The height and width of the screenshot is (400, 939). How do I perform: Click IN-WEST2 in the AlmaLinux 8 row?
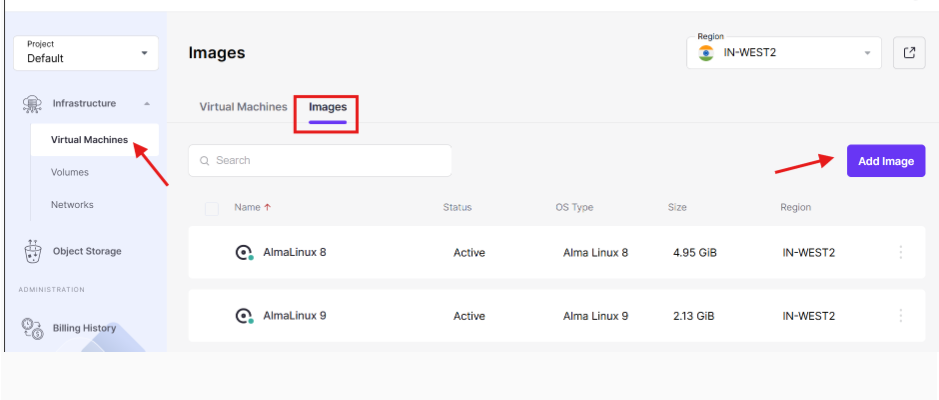[808, 253]
